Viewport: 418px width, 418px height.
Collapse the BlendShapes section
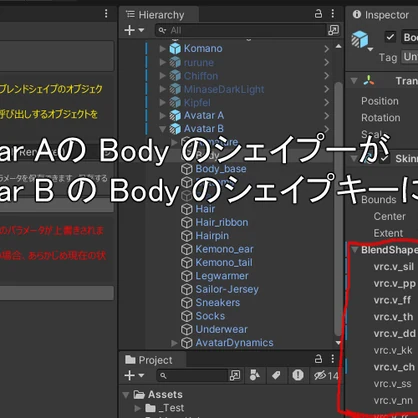(x=355, y=250)
